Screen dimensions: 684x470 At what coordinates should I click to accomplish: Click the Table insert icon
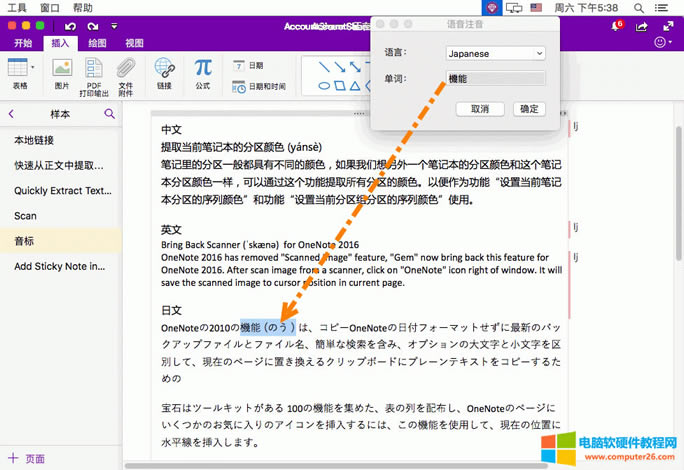click(17, 68)
